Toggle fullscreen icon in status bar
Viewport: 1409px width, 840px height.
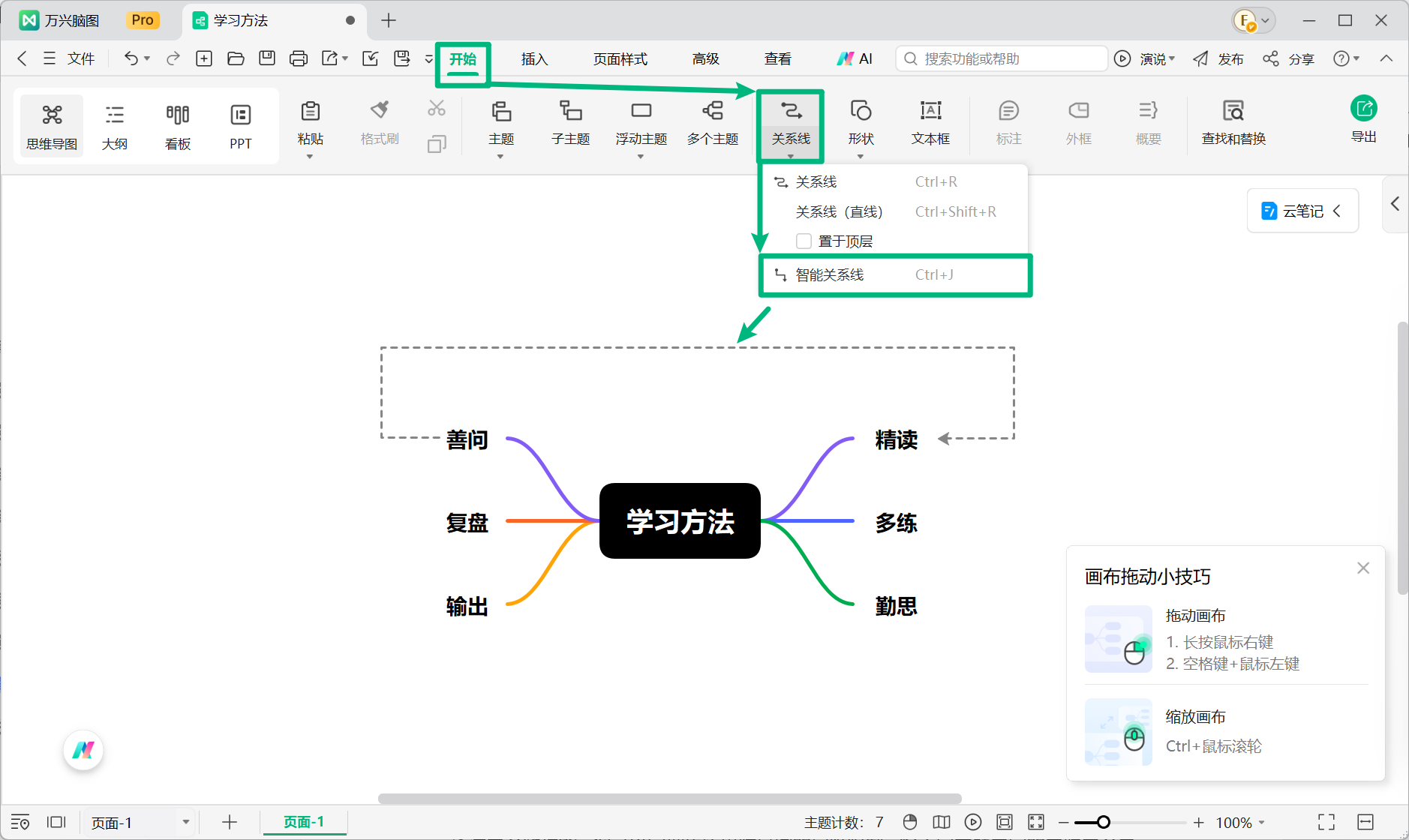coord(1326,822)
